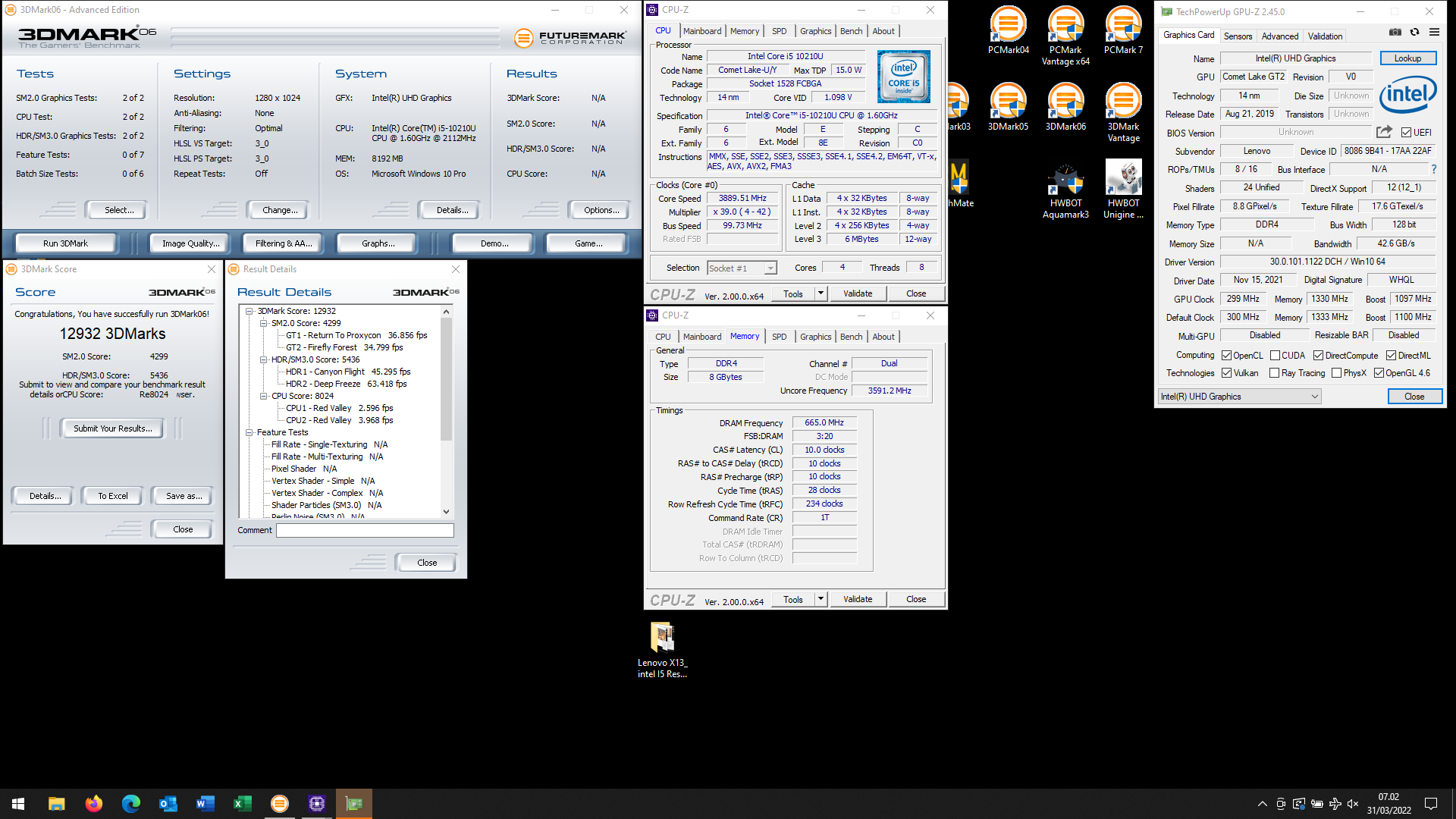Viewport: 1456px width, 819px height.
Task: Launch Microsoft Edge from the taskbar
Action: pyautogui.click(x=130, y=804)
